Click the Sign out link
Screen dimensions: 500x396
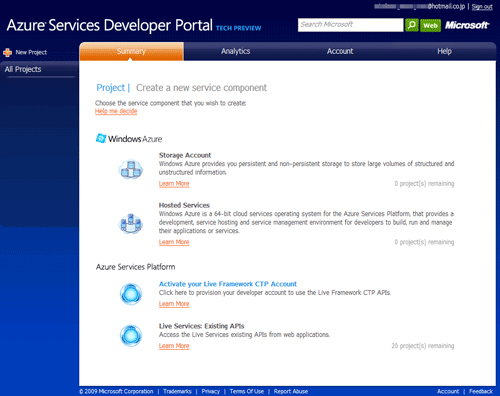point(482,7)
